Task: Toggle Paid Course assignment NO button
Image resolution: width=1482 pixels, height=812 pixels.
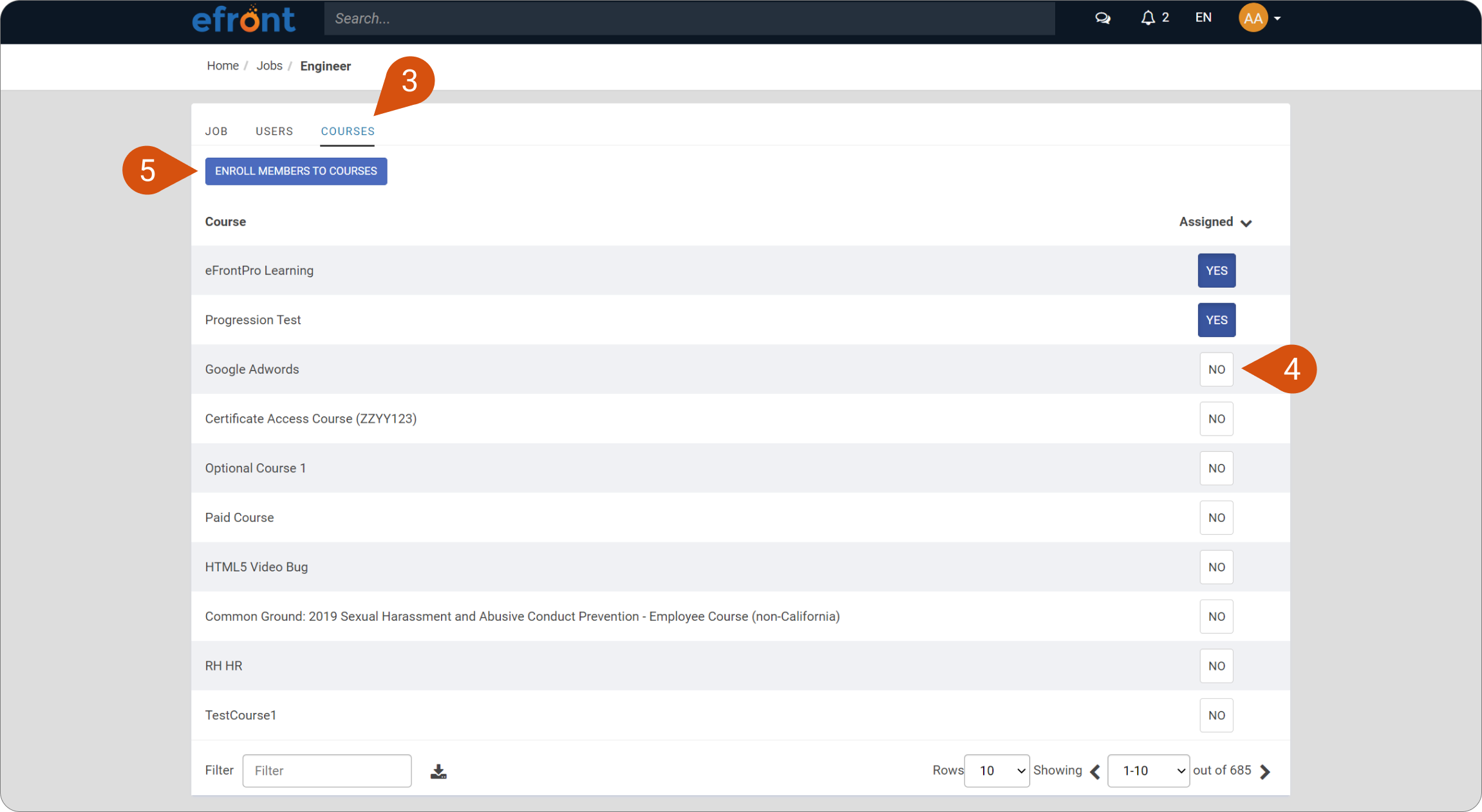Action: coord(1216,517)
